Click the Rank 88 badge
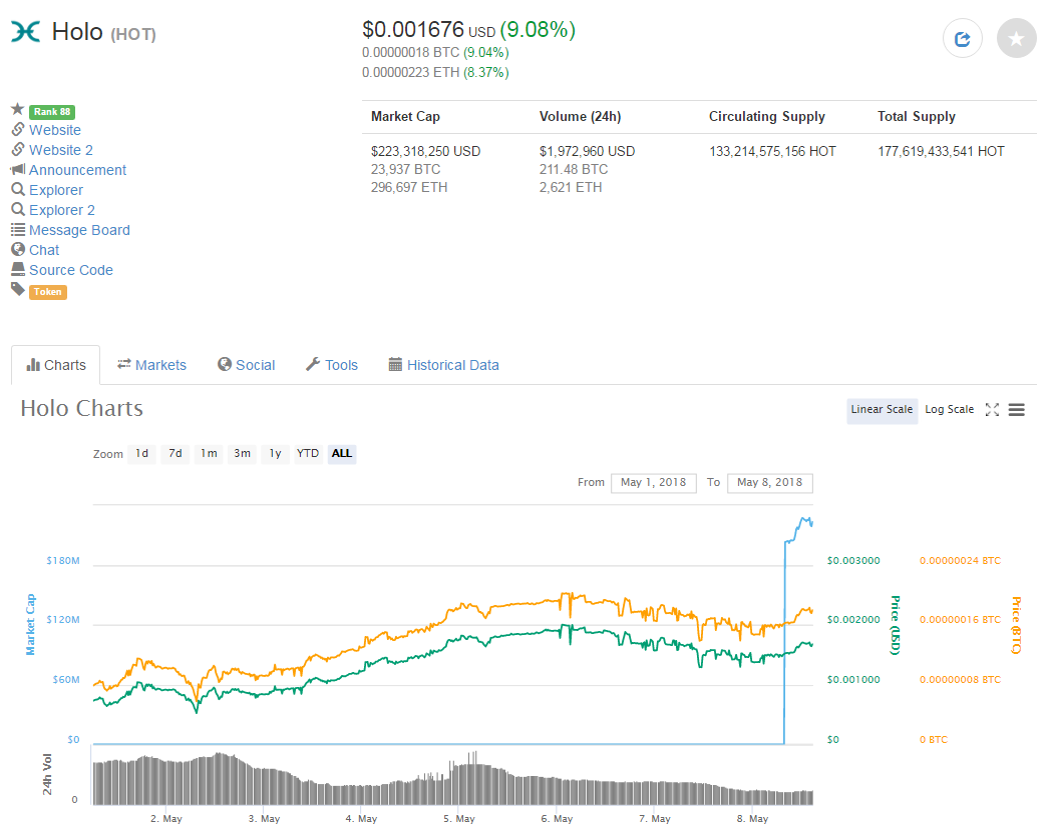 click(52, 112)
